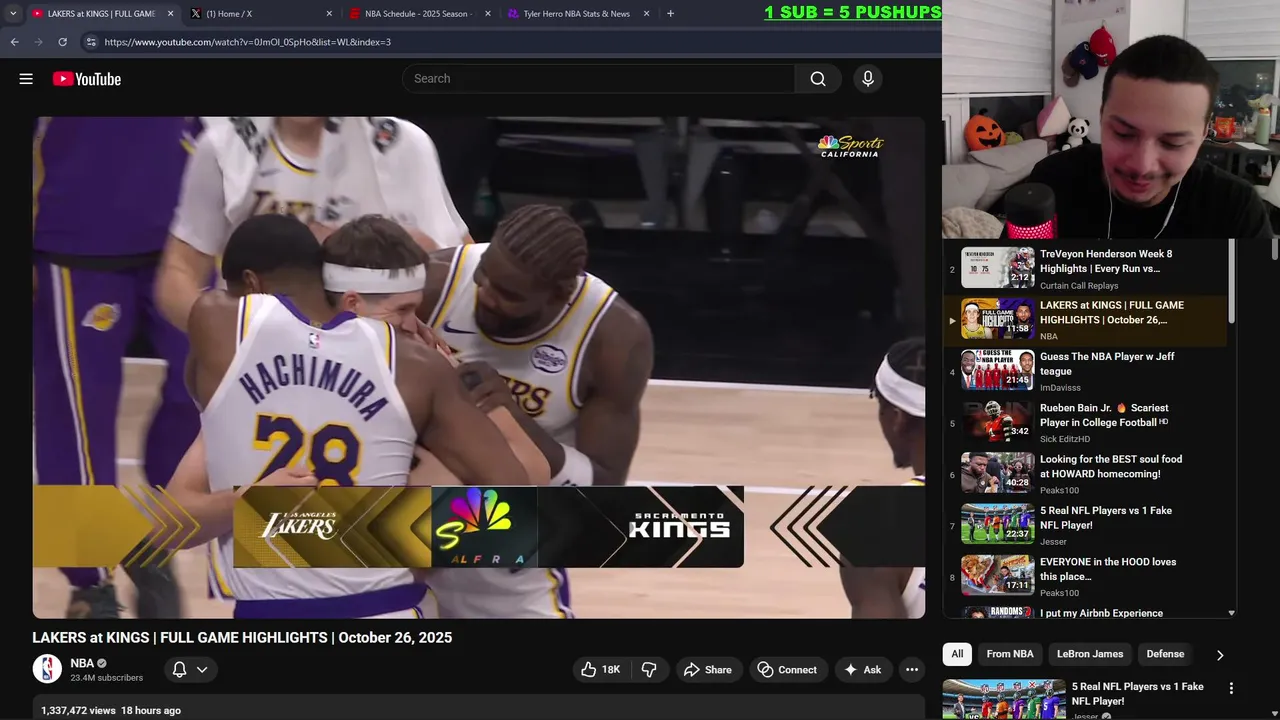
Task: Open the YouTube hamburger guide menu
Action: 26,79
